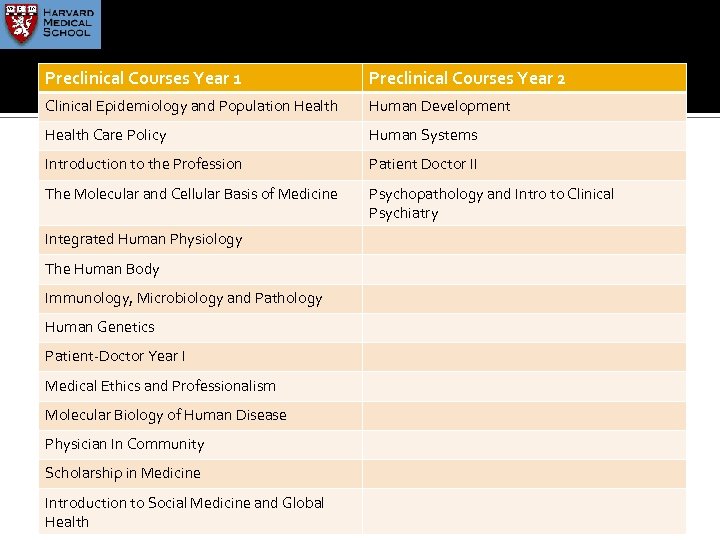Click the Harvard Medical School shield logo
Screen dimensions: 720x540
click(21, 23)
